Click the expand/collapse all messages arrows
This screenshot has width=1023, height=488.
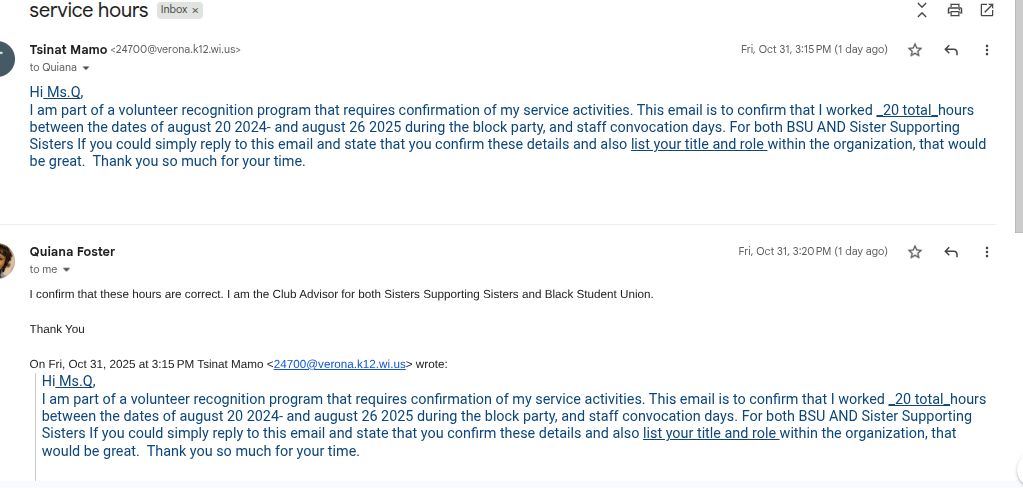(922, 11)
